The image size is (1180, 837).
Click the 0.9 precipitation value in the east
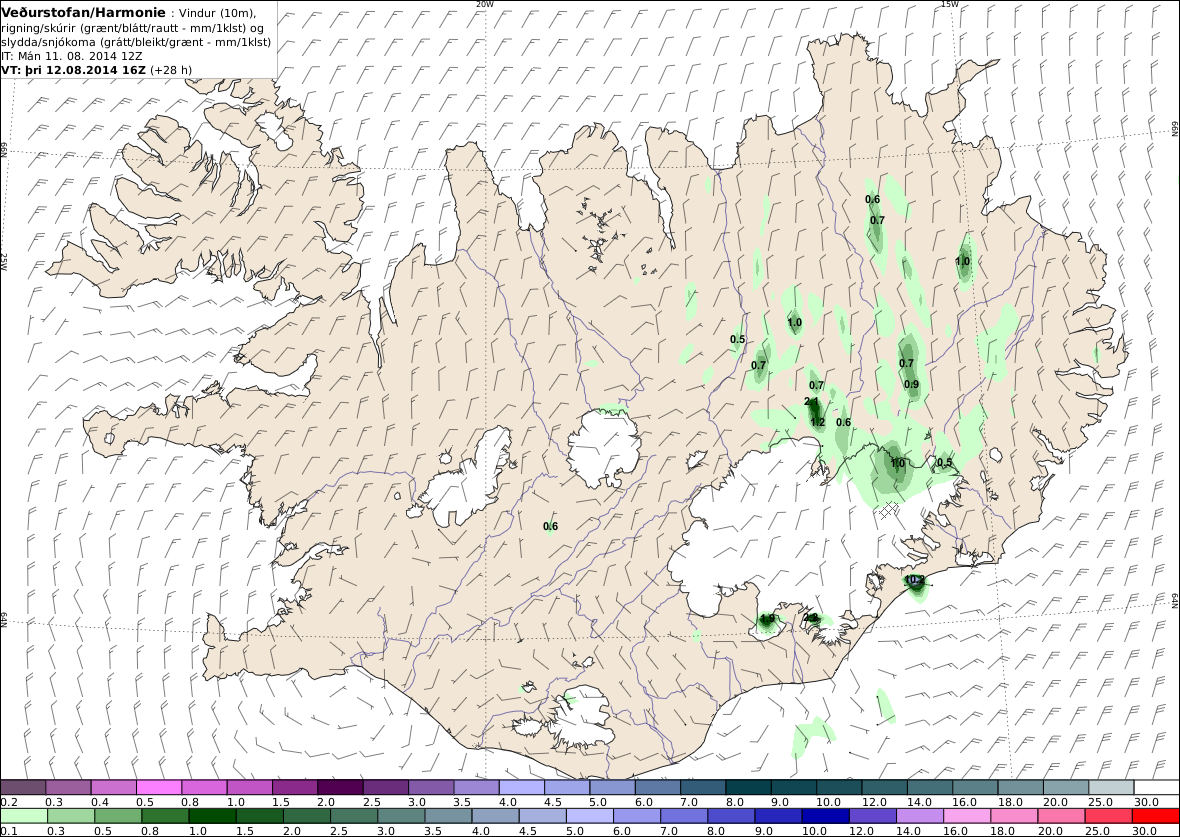click(911, 384)
